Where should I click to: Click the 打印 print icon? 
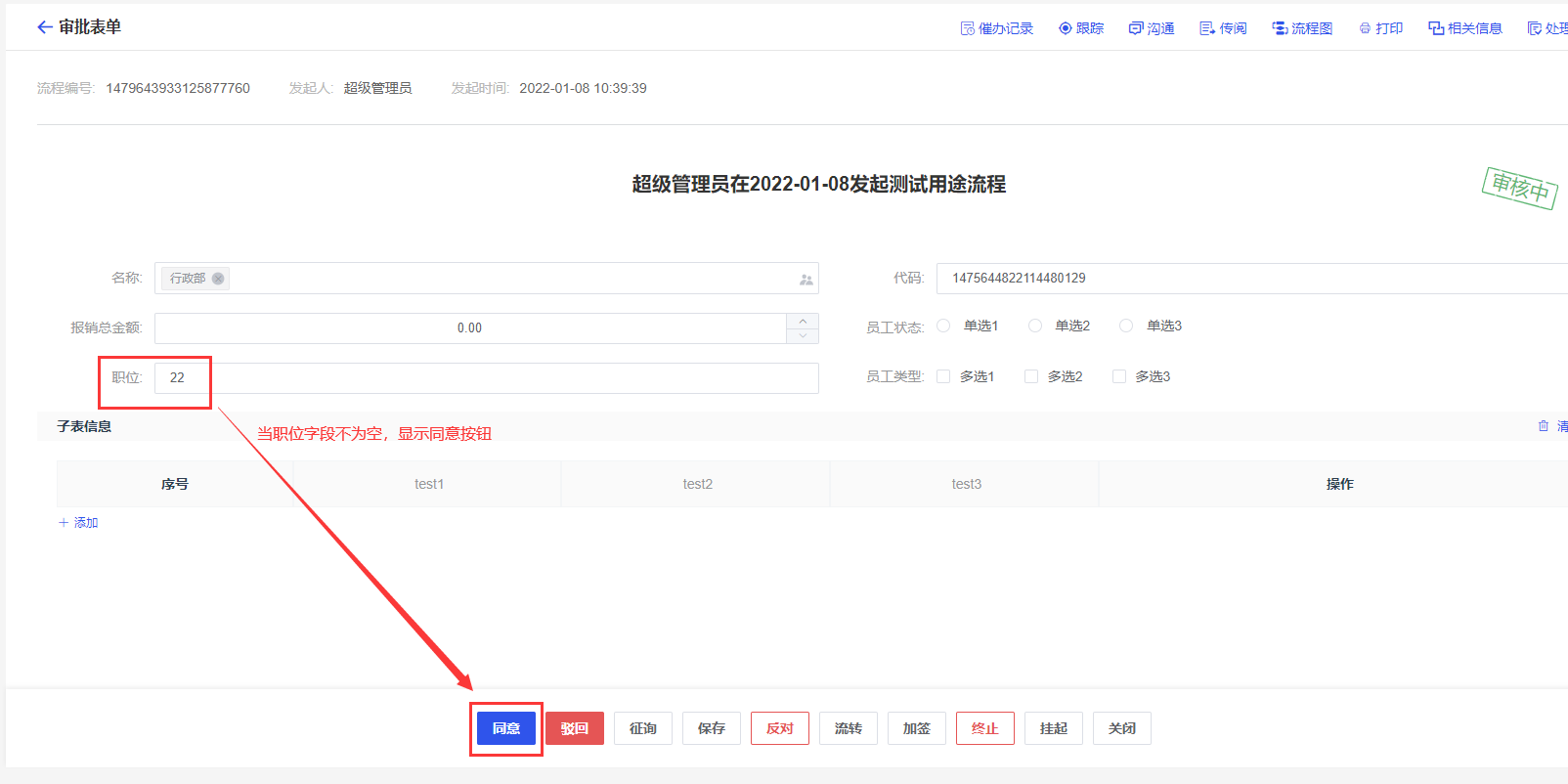[x=1365, y=28]
